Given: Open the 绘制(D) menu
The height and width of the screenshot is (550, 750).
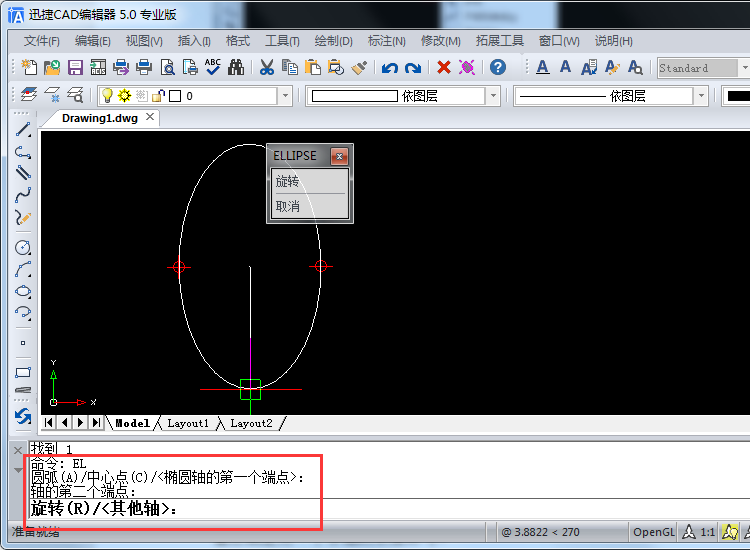Looking at the screenshot, I should [x=333, y=41].
